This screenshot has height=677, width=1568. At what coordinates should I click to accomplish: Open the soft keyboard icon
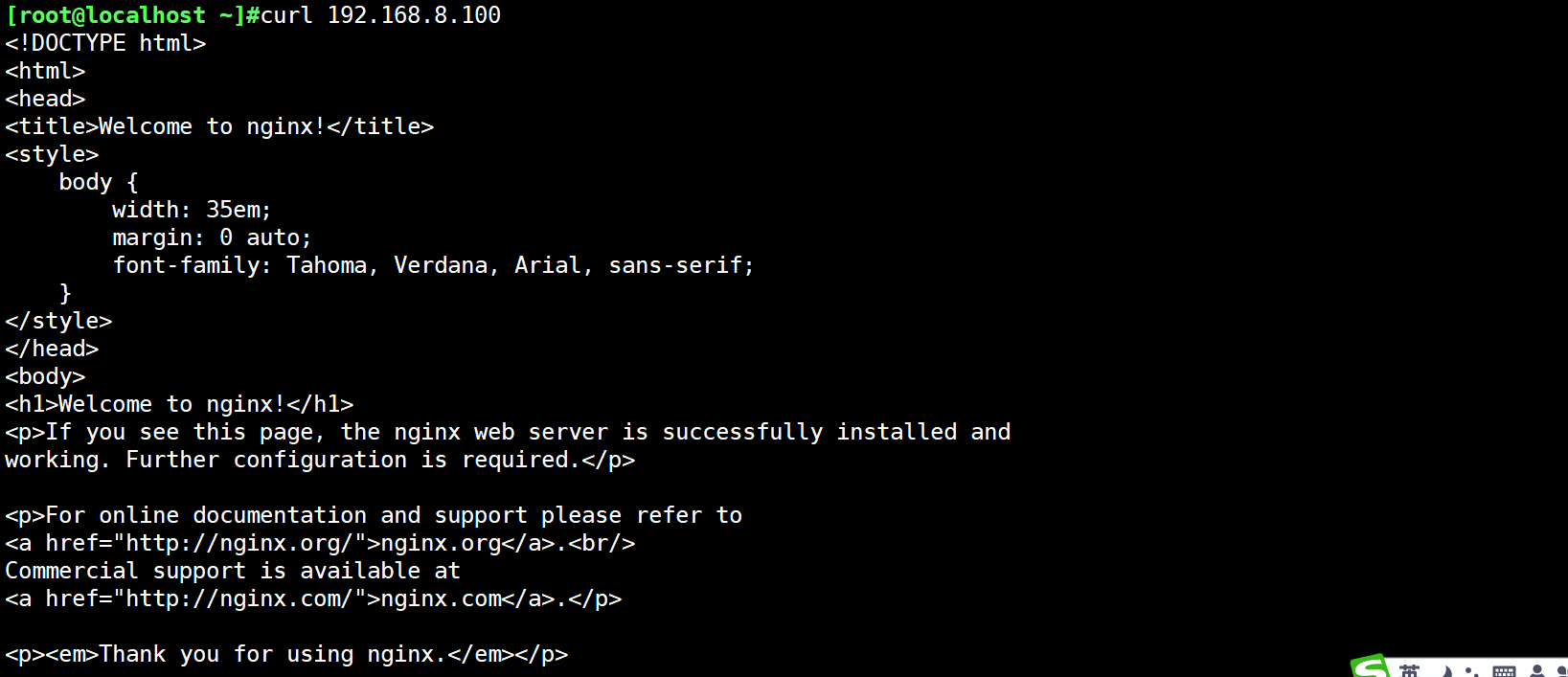pos(1504,672)
